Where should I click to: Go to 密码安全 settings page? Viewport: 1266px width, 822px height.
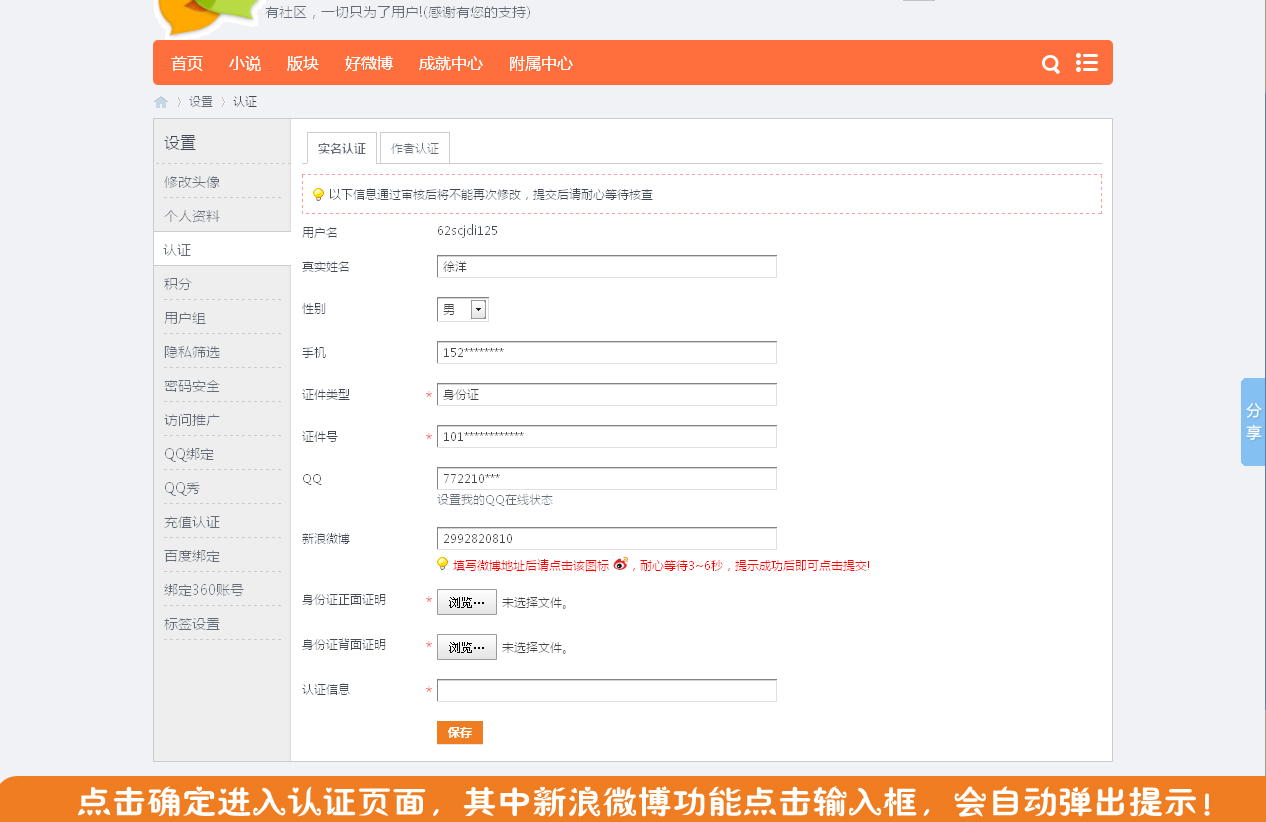point(192,386)
